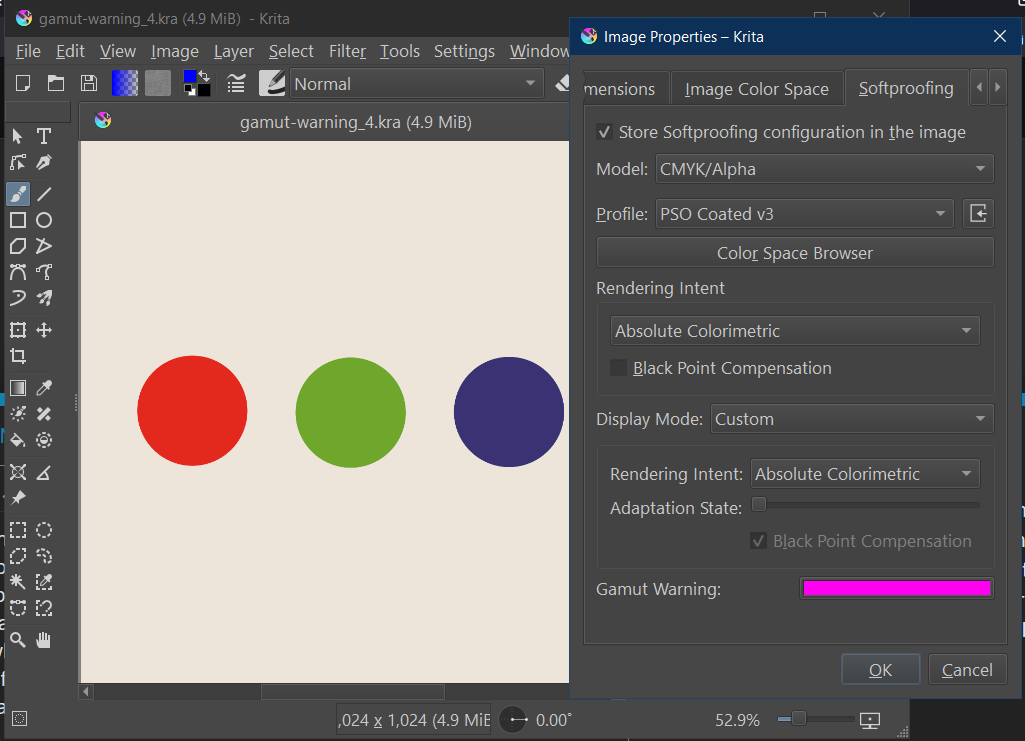The width and height of the screenshot is (1025, 741).
Task: Select the Color Sampler eyedropper tool
Action: 44,388
